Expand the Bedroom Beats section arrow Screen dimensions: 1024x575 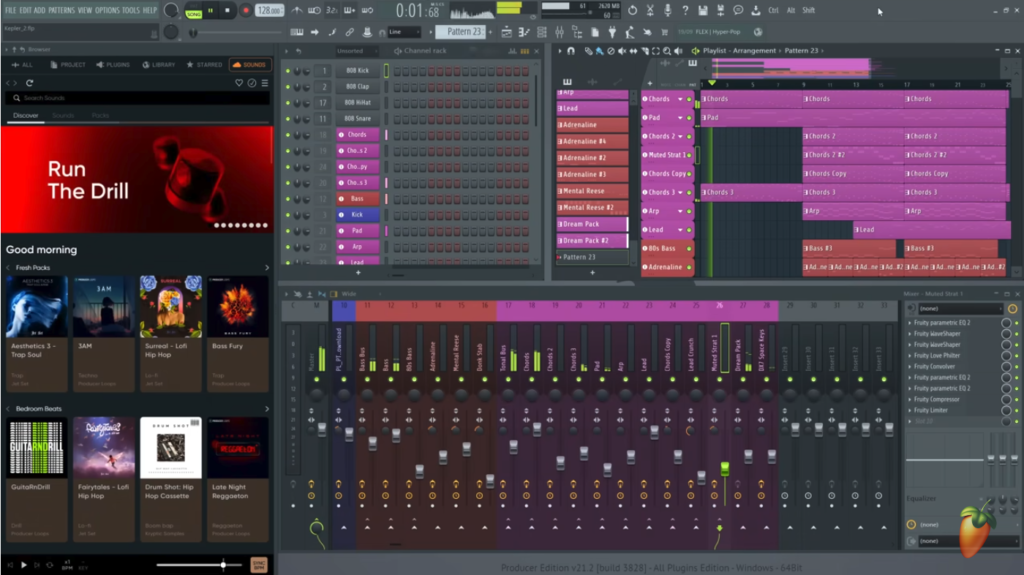coord(266,409)
